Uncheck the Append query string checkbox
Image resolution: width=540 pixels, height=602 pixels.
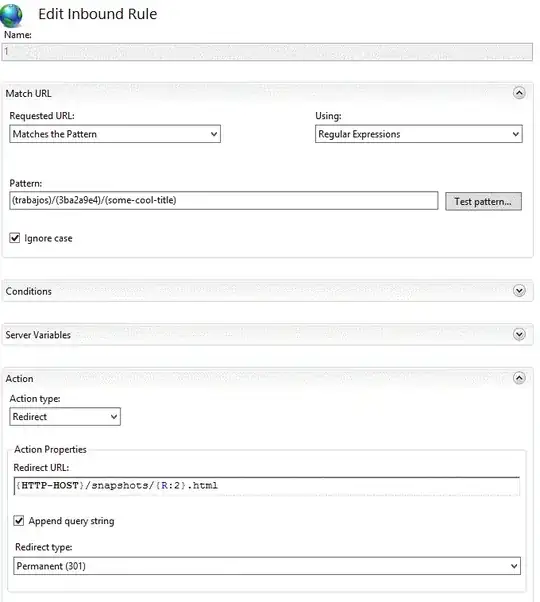19,521
